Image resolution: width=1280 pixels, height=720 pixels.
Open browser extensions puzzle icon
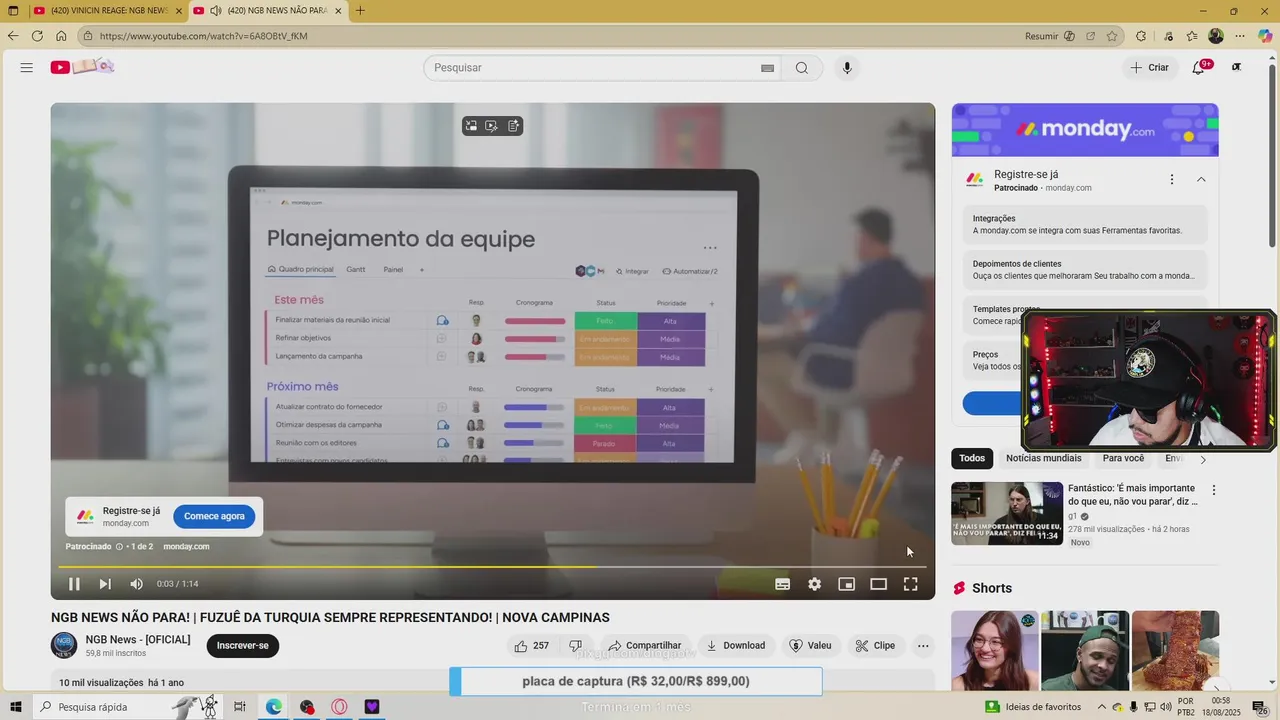[x=1141, y=36]
